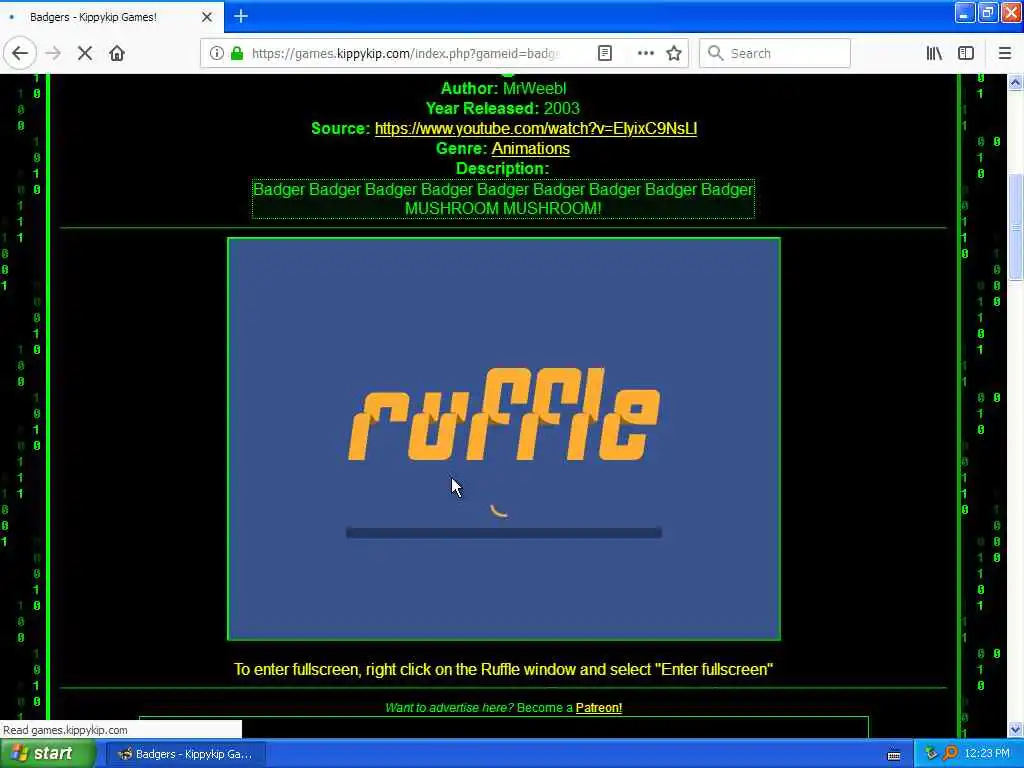Follow the Patreon link
This screenshot has height=768, width=1024.
pyautogui.click(x=599, y=708)
